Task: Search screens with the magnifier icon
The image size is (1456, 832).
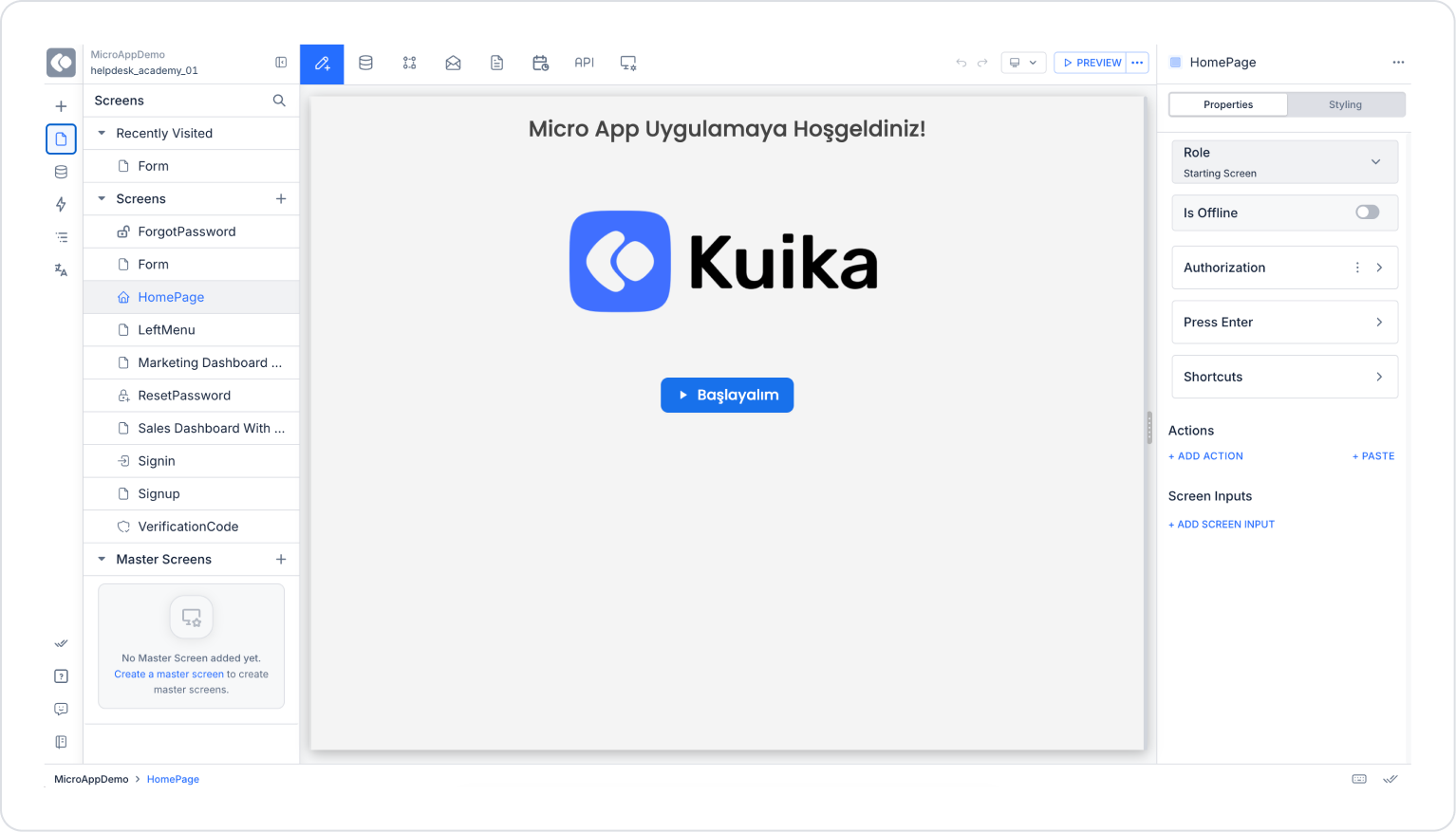Action: point(279,101)
